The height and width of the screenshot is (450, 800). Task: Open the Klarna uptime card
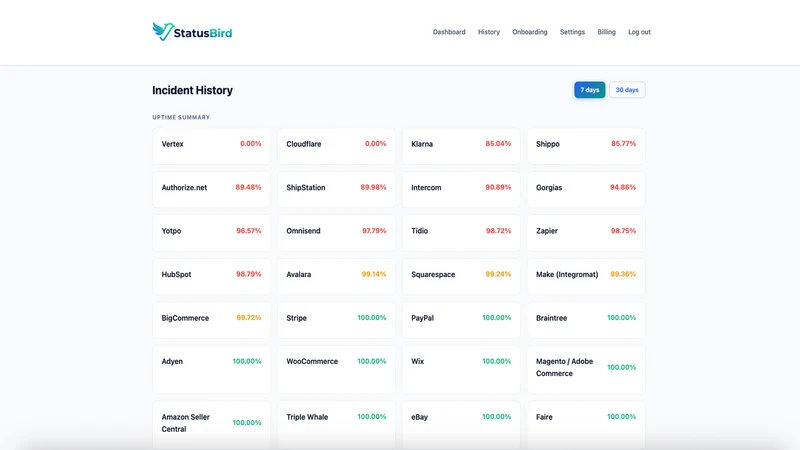pos(461,146)
